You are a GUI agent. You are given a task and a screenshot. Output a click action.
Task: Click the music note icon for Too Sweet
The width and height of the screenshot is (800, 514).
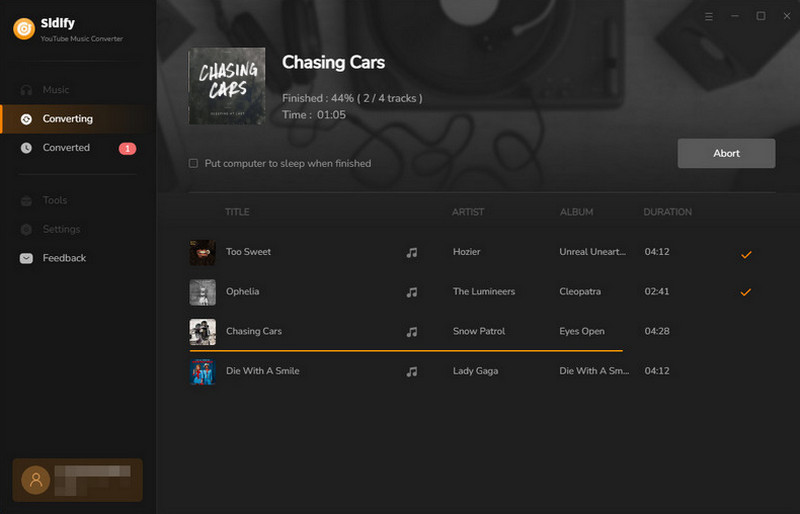tap(412, 252)
